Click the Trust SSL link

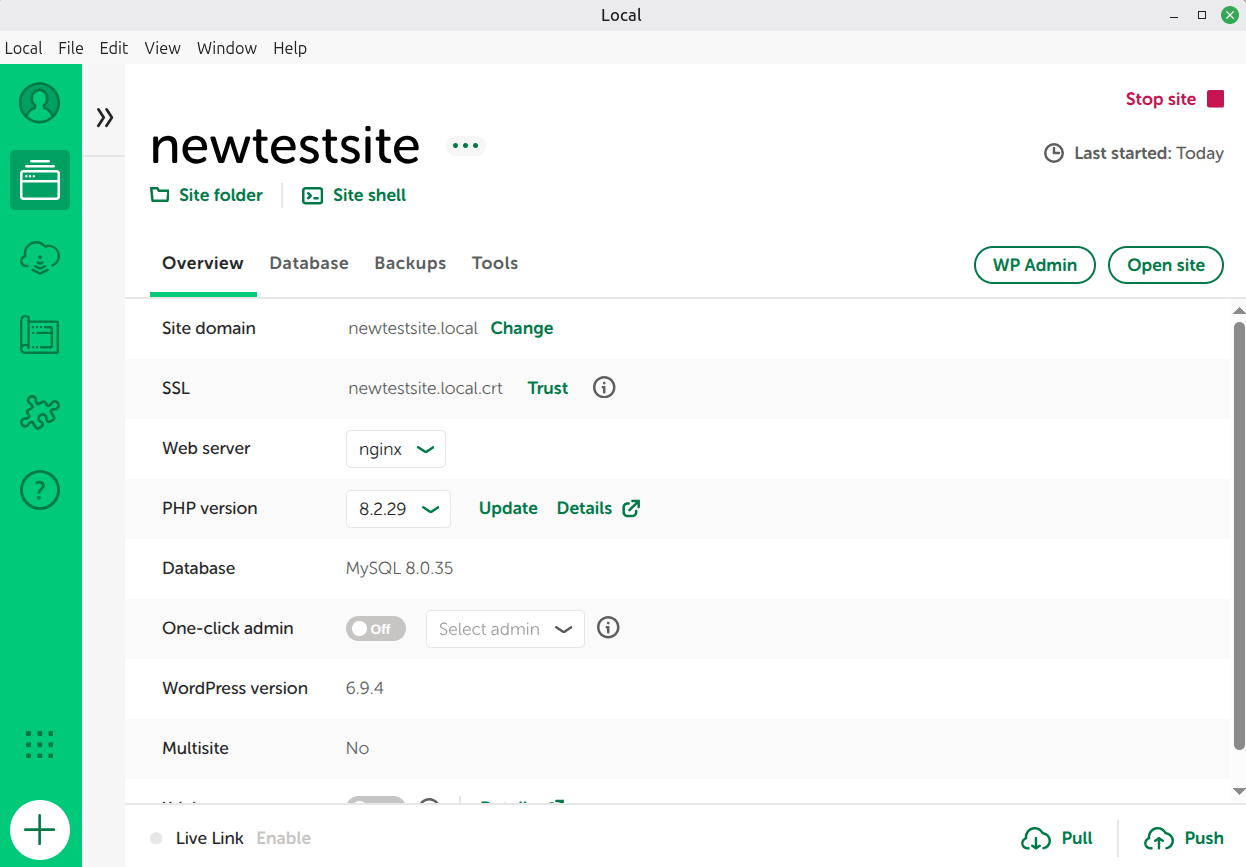[548, 388]
